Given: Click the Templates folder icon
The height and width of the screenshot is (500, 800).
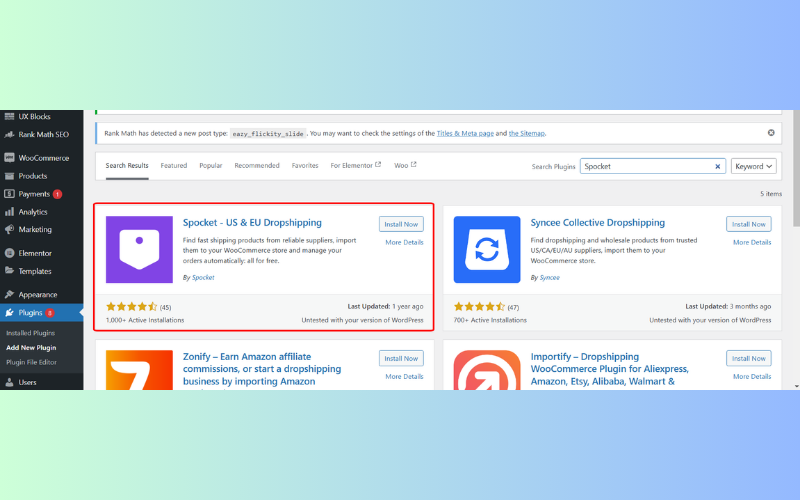Looking at the screenshot, I should coord(9,271).
